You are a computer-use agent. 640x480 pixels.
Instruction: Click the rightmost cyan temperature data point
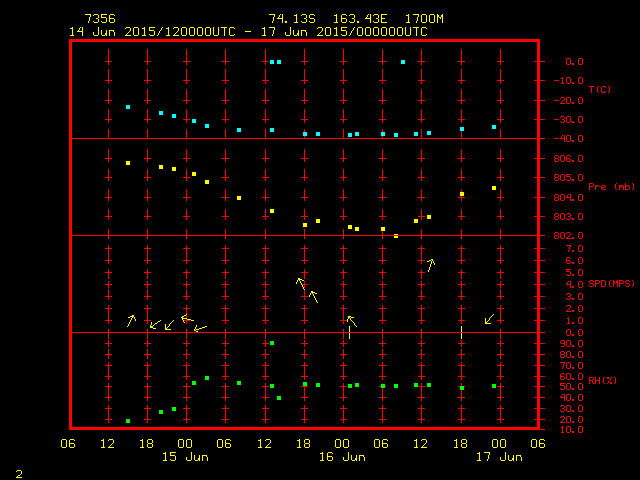click(x=494, y=127)
